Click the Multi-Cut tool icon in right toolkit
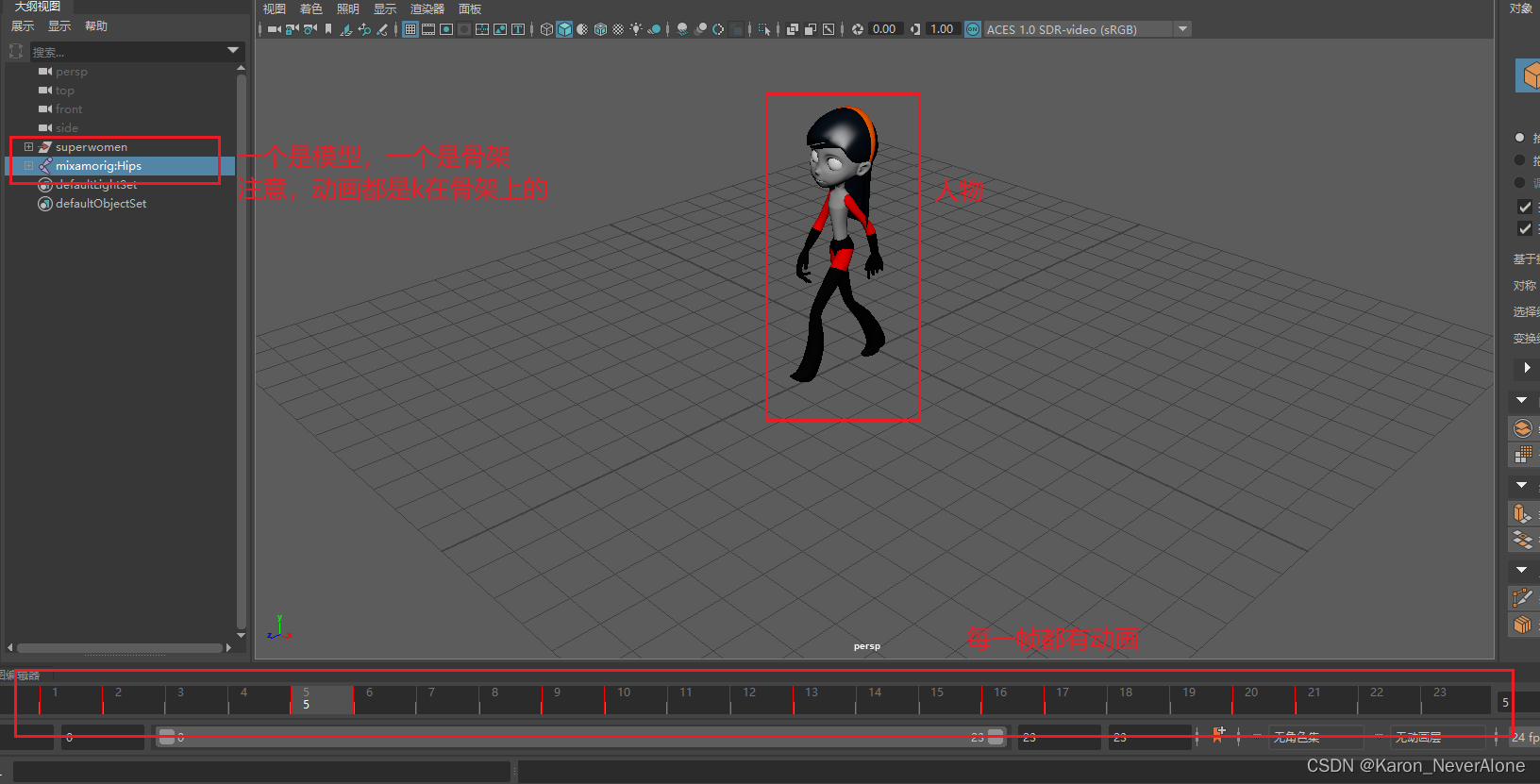Screen dimensions: 1540x784 (x=1523, y=597)
